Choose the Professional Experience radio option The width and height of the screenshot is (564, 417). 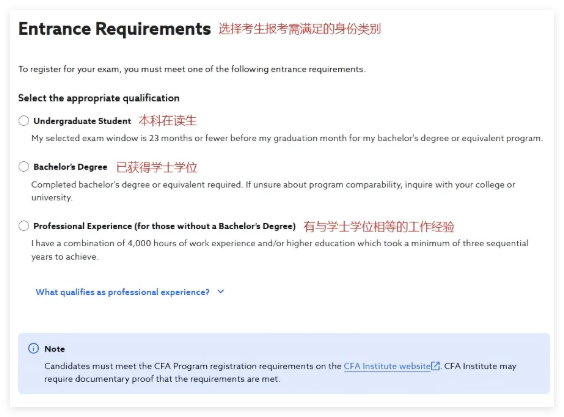point(24,226)
